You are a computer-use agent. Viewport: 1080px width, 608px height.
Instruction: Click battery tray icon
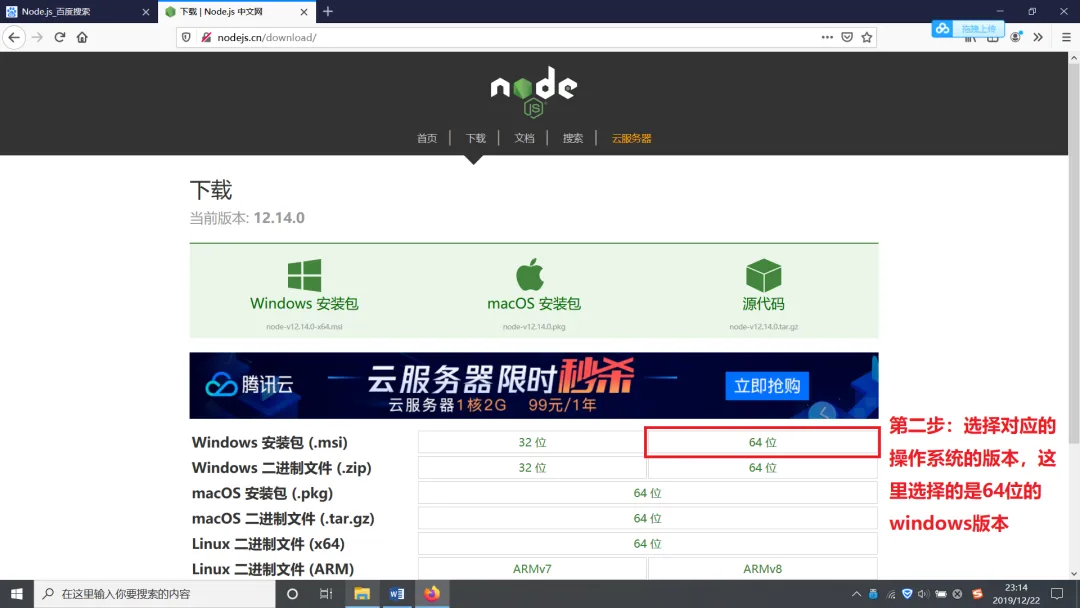click(x=941, y=594)
